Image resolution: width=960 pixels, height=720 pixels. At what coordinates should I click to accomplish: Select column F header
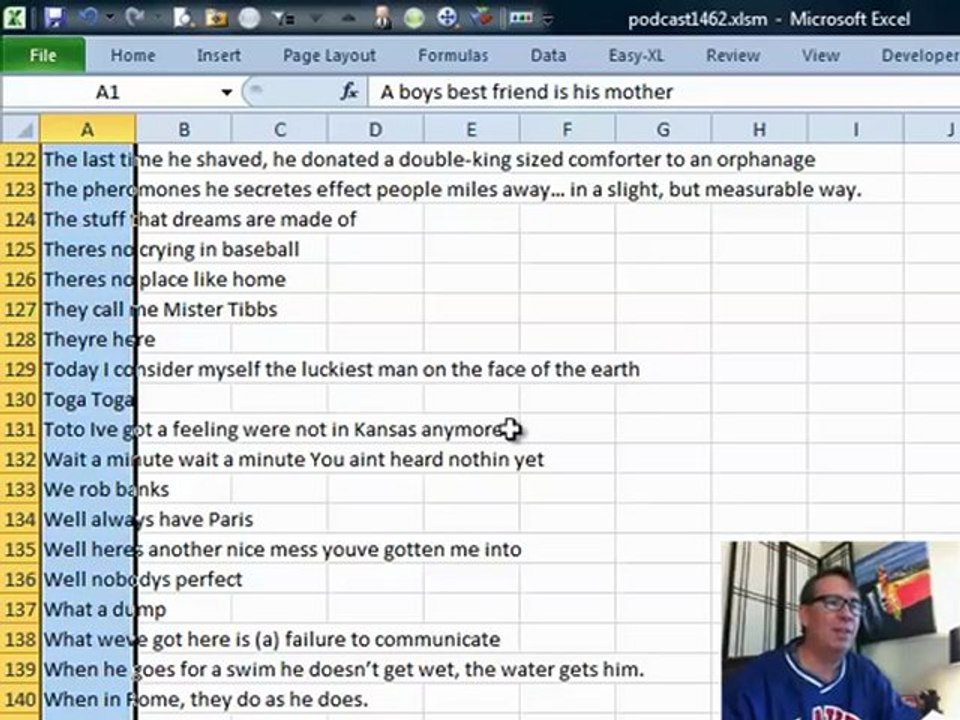(x=568, y=129)
